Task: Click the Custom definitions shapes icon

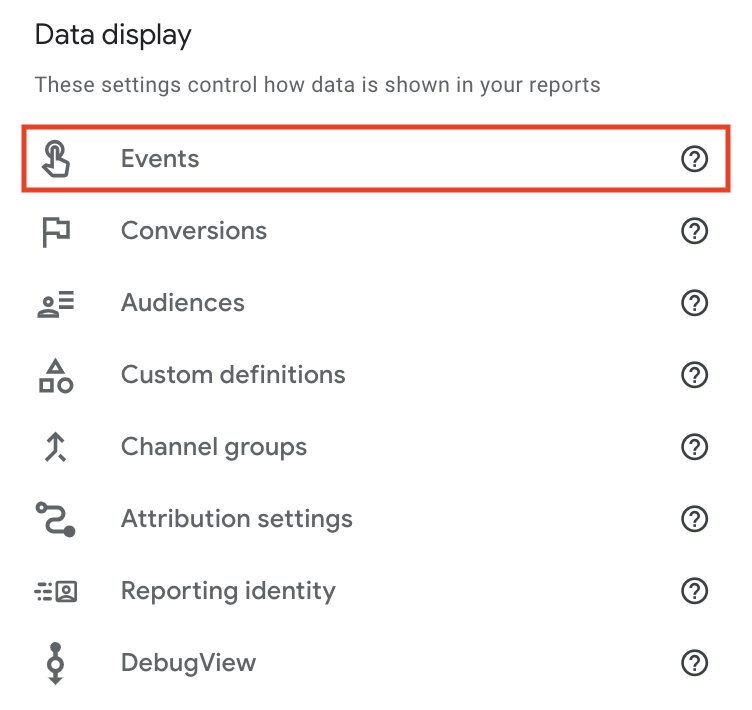Action: (x=56, y=376)
